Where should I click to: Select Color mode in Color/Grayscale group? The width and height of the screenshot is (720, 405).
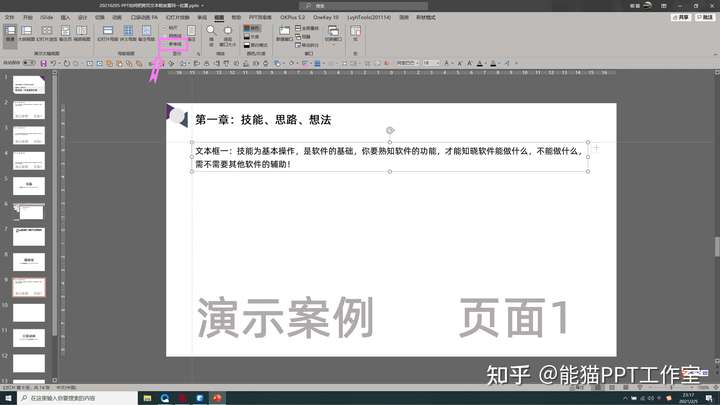tap(252, 28)
